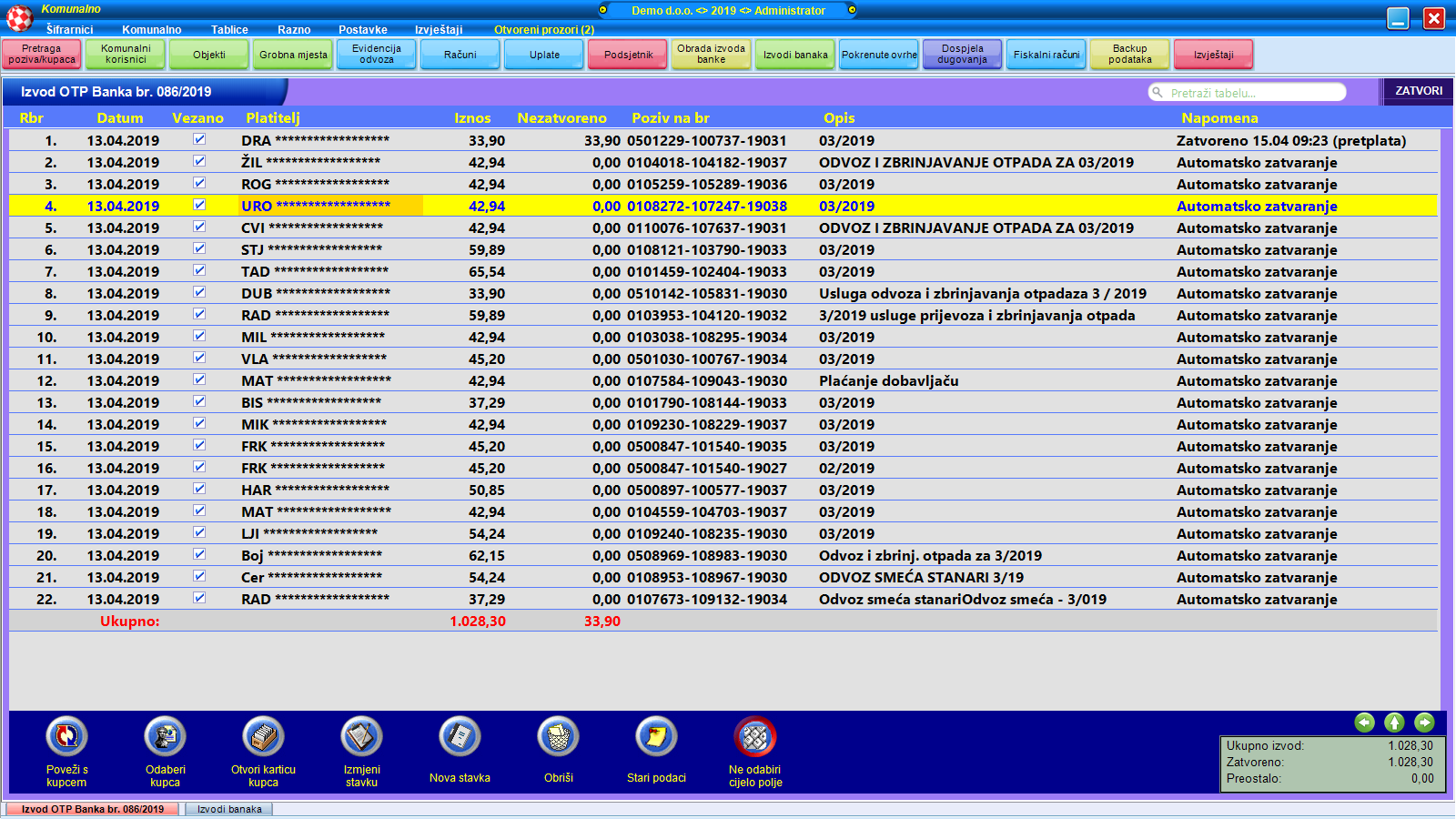
Task: Uncheck Vezano checkbox in row 1
Action: point(199,139)
